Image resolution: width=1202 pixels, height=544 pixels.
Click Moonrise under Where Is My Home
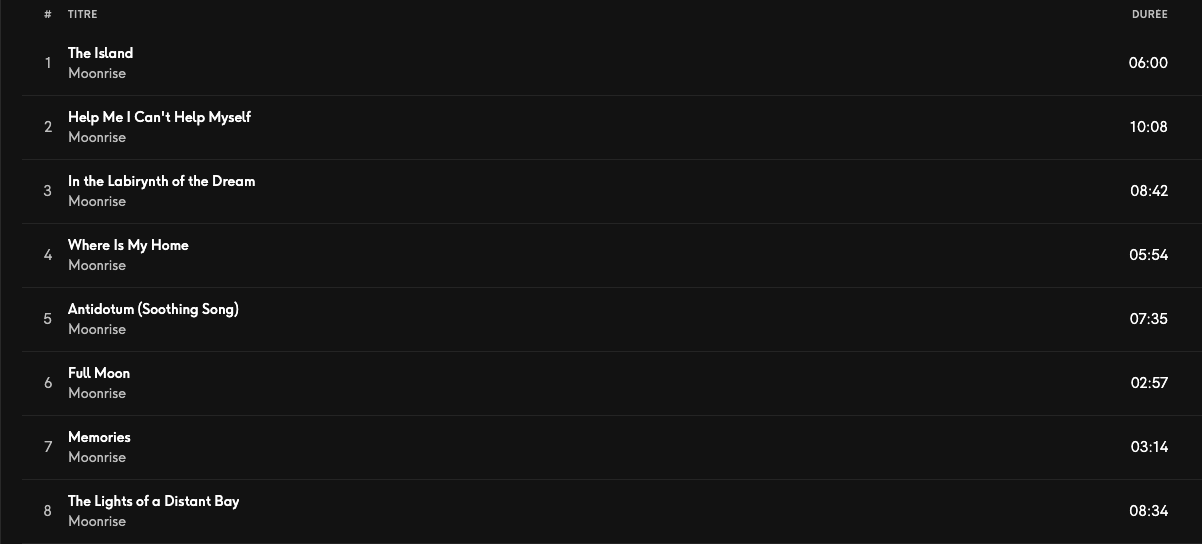pos(97,265)
